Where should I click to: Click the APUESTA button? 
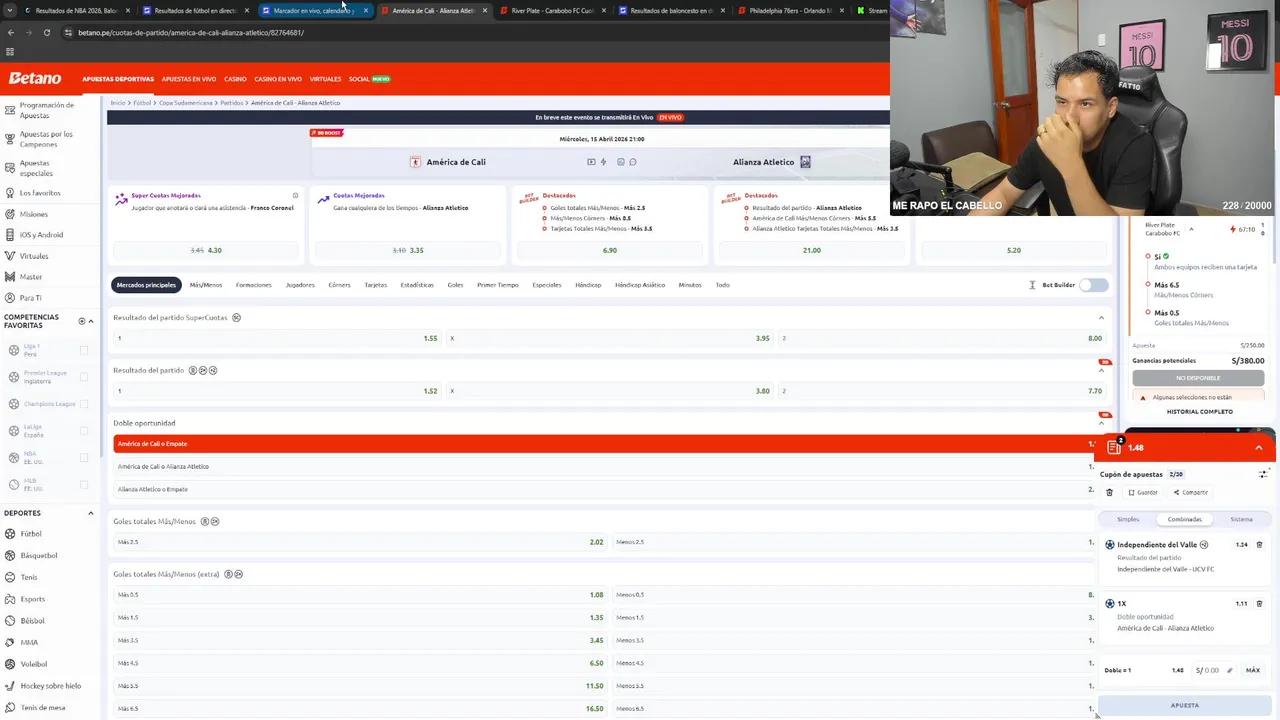[x=1185, y=705]
